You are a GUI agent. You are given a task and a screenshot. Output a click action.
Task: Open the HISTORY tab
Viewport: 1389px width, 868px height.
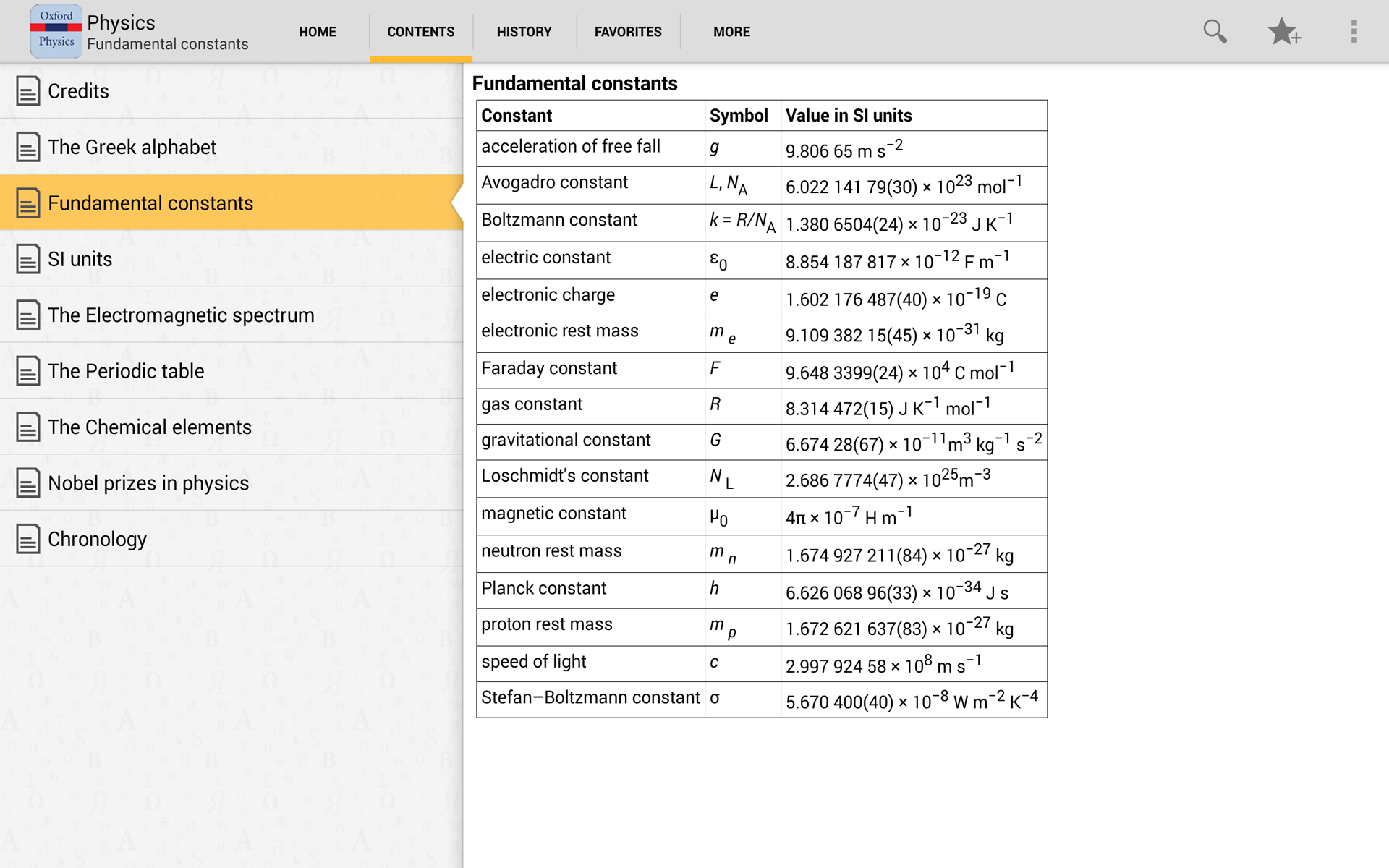pos(524,31)
